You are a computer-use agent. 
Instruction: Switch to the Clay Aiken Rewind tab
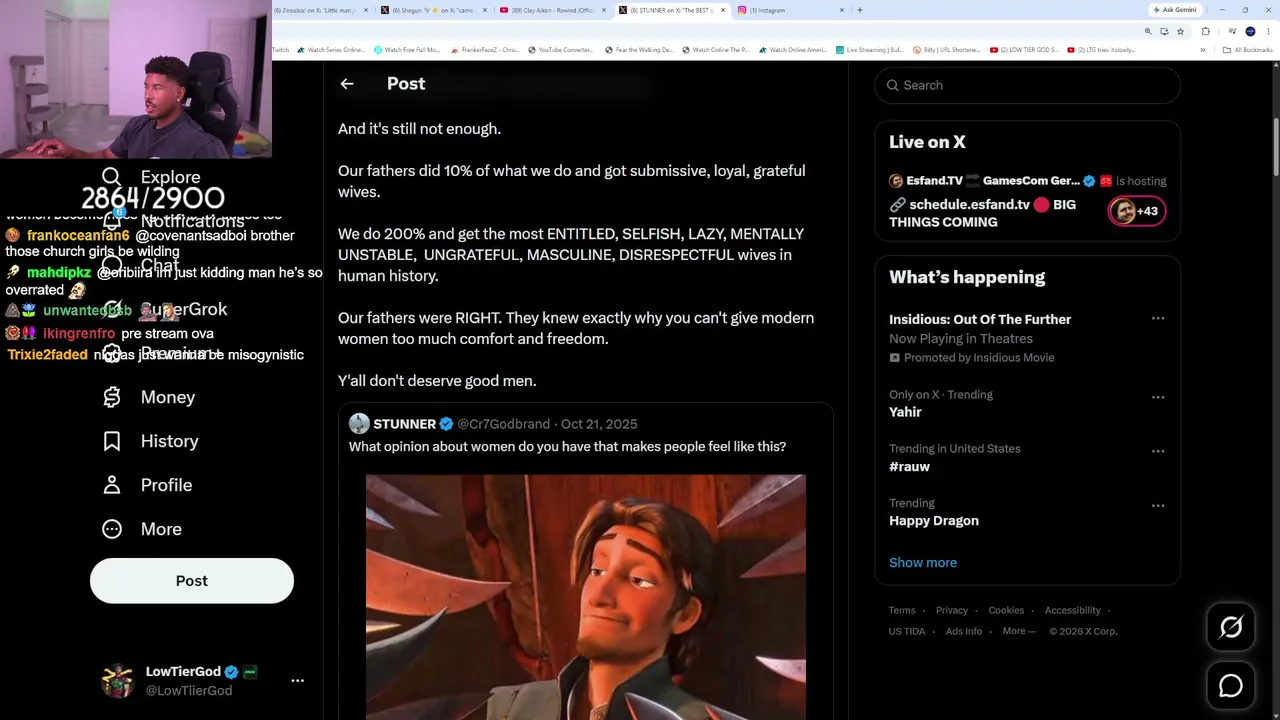point(554,10)
